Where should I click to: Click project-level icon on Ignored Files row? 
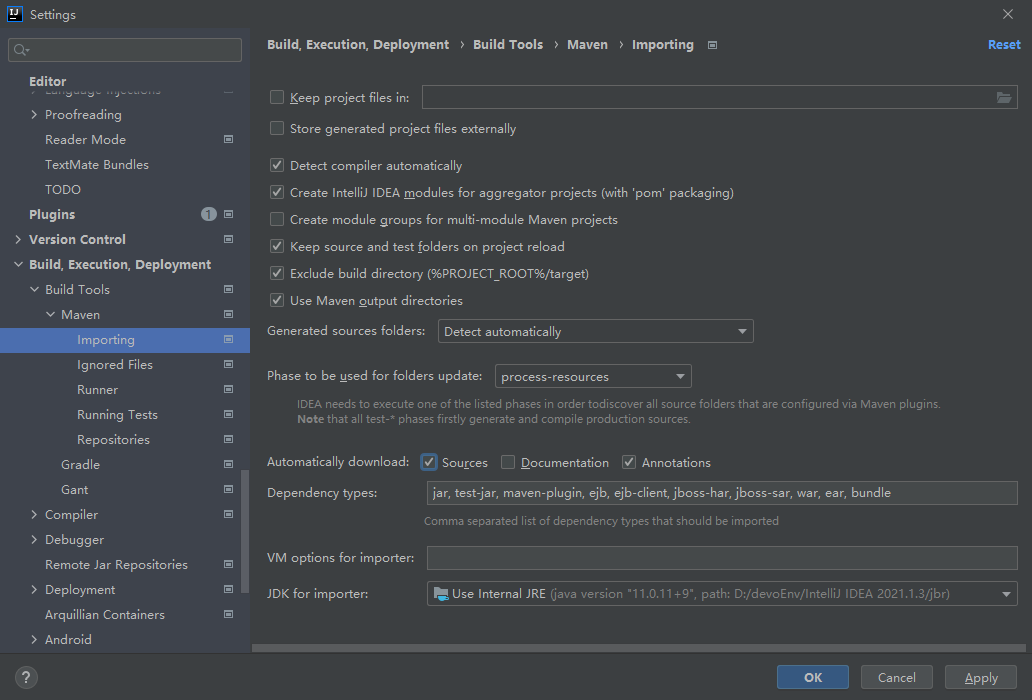228,364
